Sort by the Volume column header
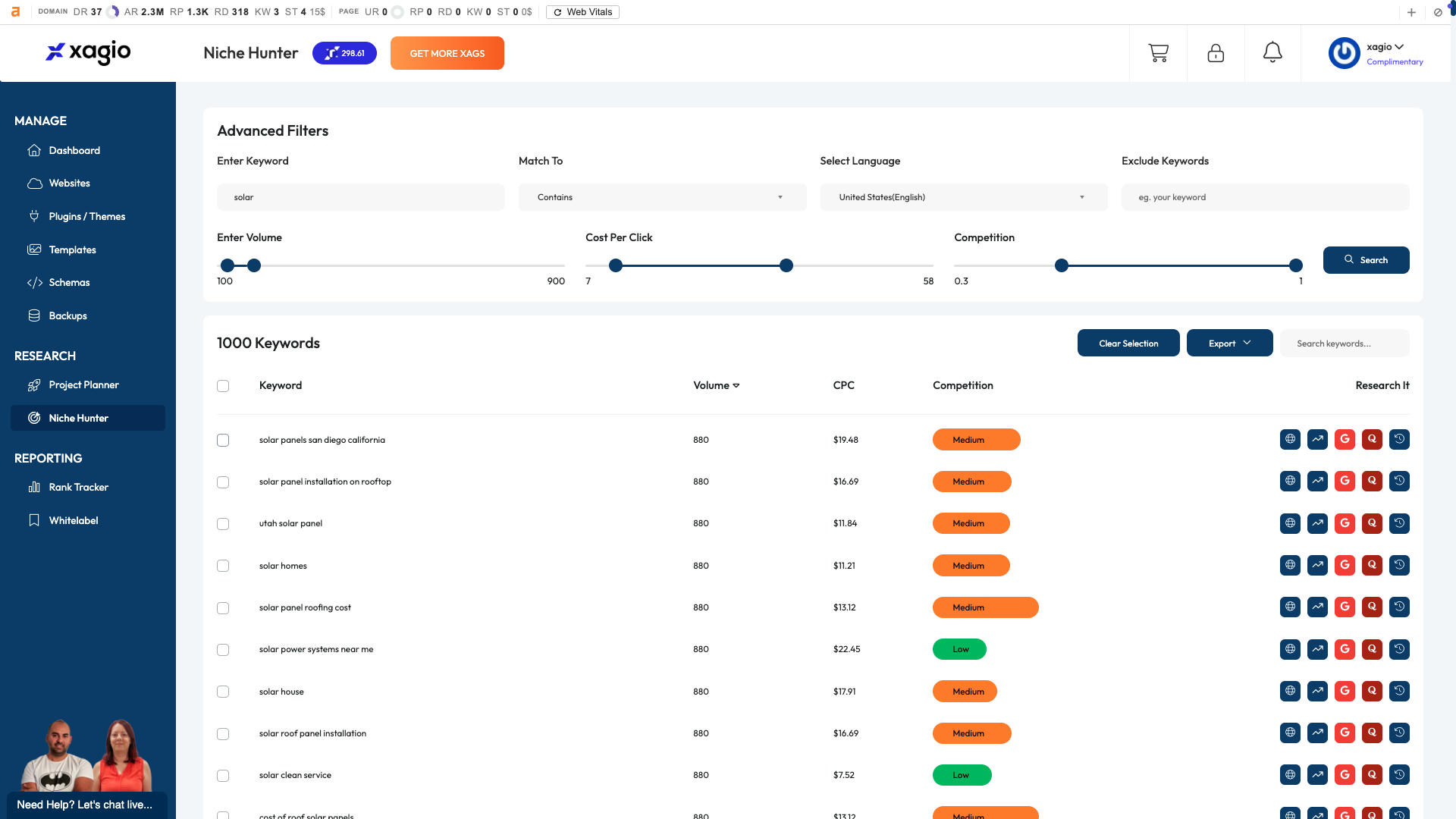 [716, 385]
